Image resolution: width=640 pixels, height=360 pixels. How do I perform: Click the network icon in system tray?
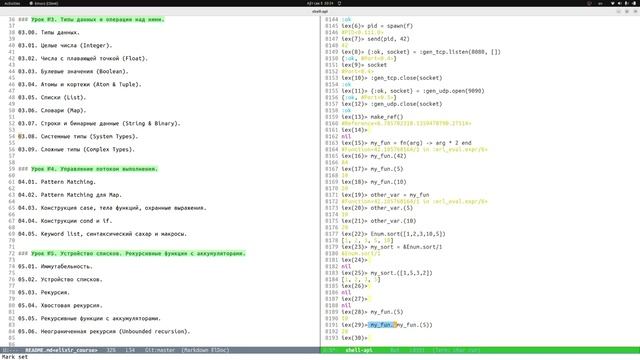pos(613,3)
